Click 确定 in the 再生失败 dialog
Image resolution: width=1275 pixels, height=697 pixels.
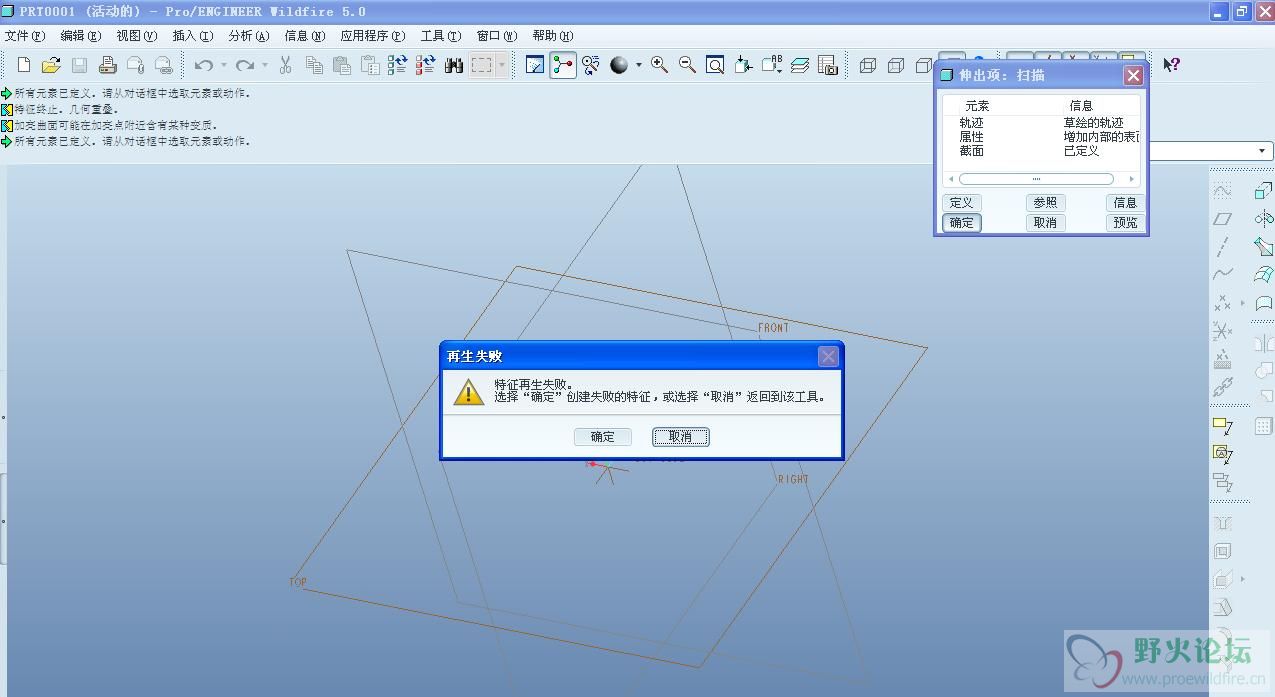(603, 437)
